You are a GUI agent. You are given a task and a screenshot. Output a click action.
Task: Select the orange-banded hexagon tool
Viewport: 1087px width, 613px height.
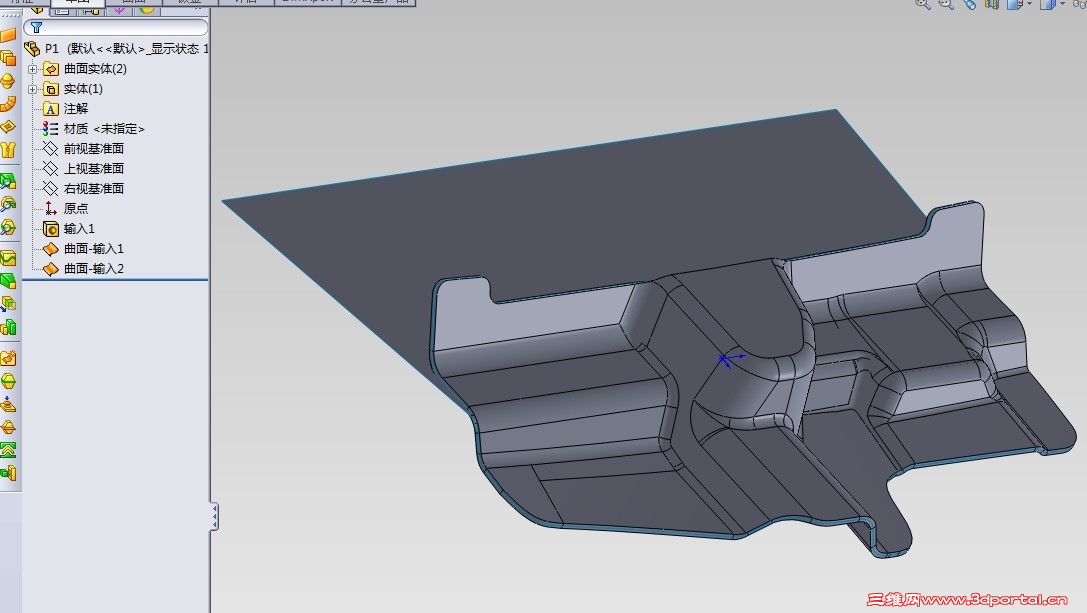[8, 427]
